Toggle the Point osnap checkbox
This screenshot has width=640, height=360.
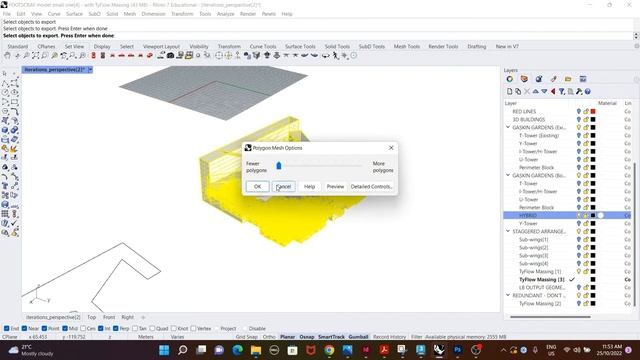click(44, 328)
